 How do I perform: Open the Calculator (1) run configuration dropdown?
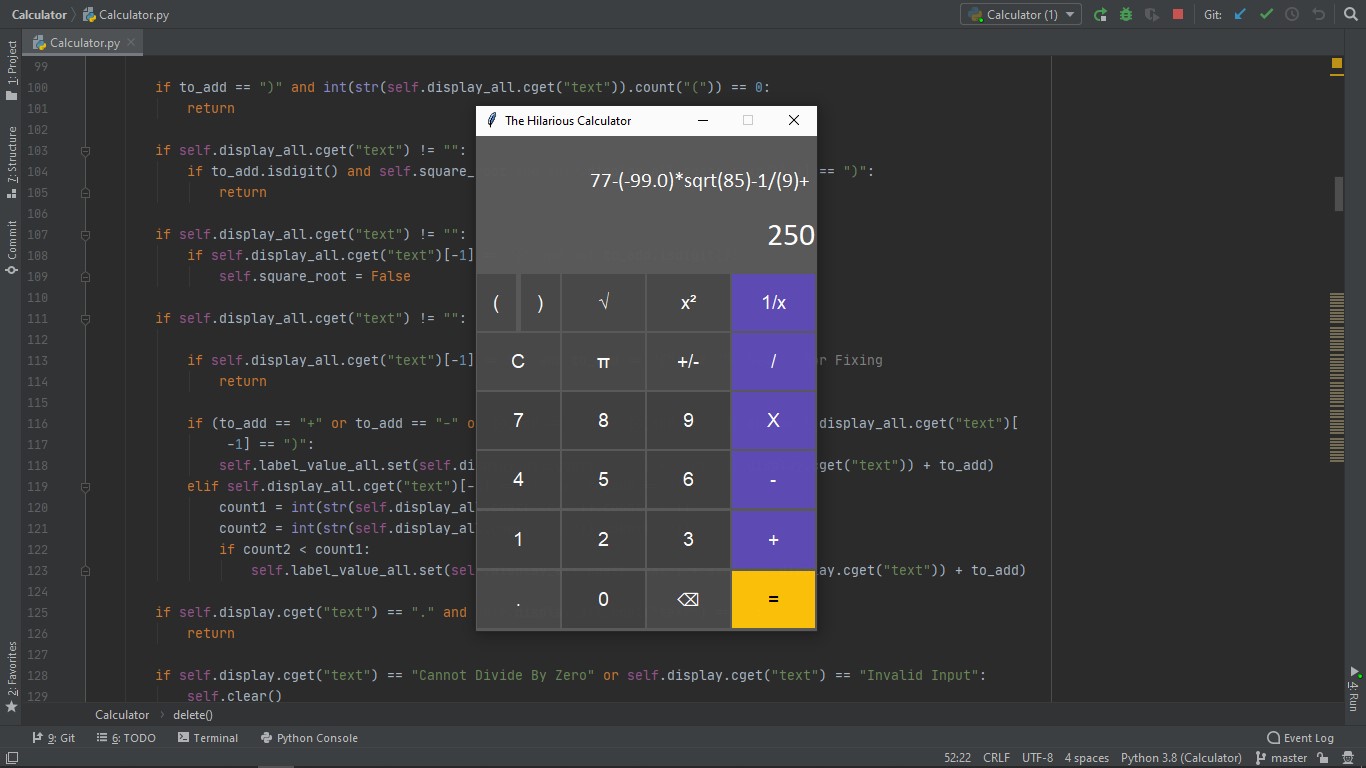1021,15
